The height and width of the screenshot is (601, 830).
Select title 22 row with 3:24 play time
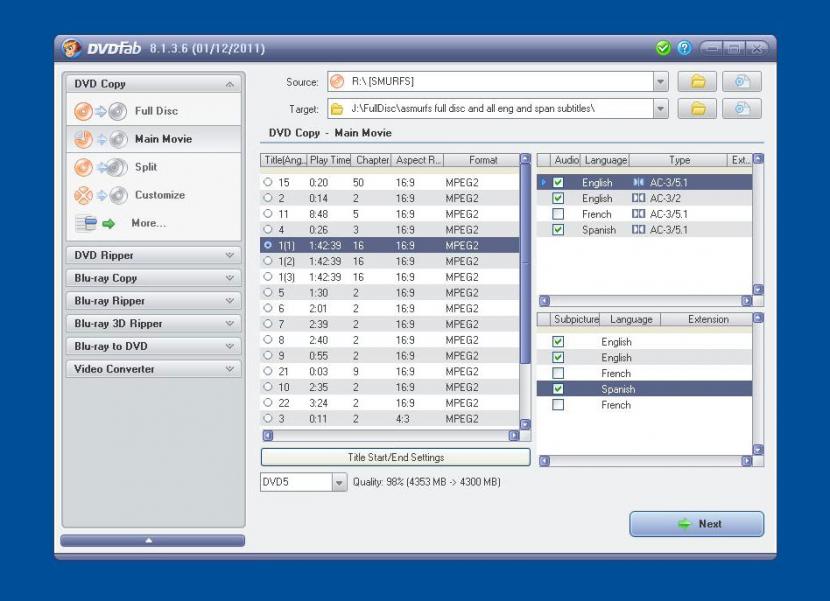click(390, 403)
